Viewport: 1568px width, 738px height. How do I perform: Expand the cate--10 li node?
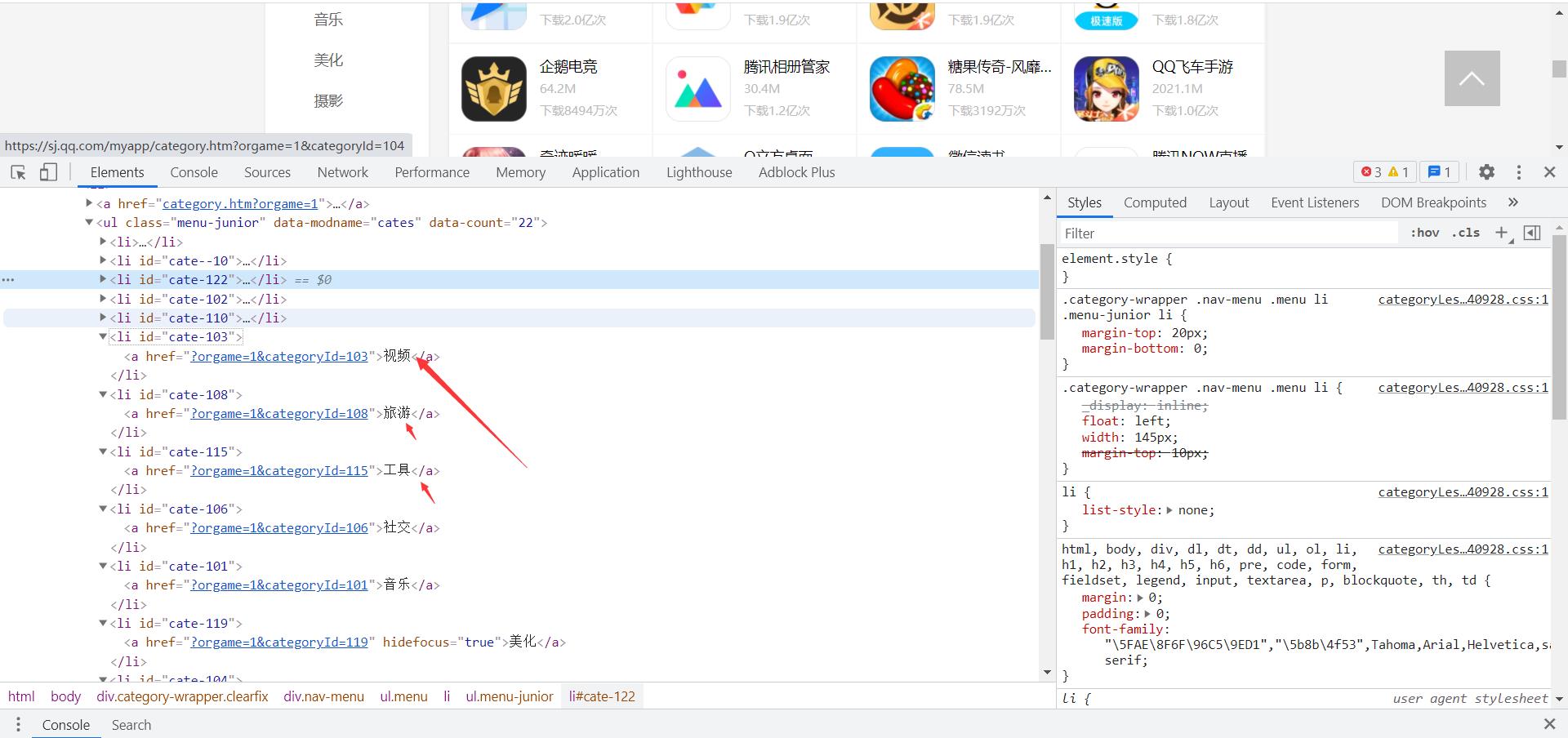[x=103, y=260]
